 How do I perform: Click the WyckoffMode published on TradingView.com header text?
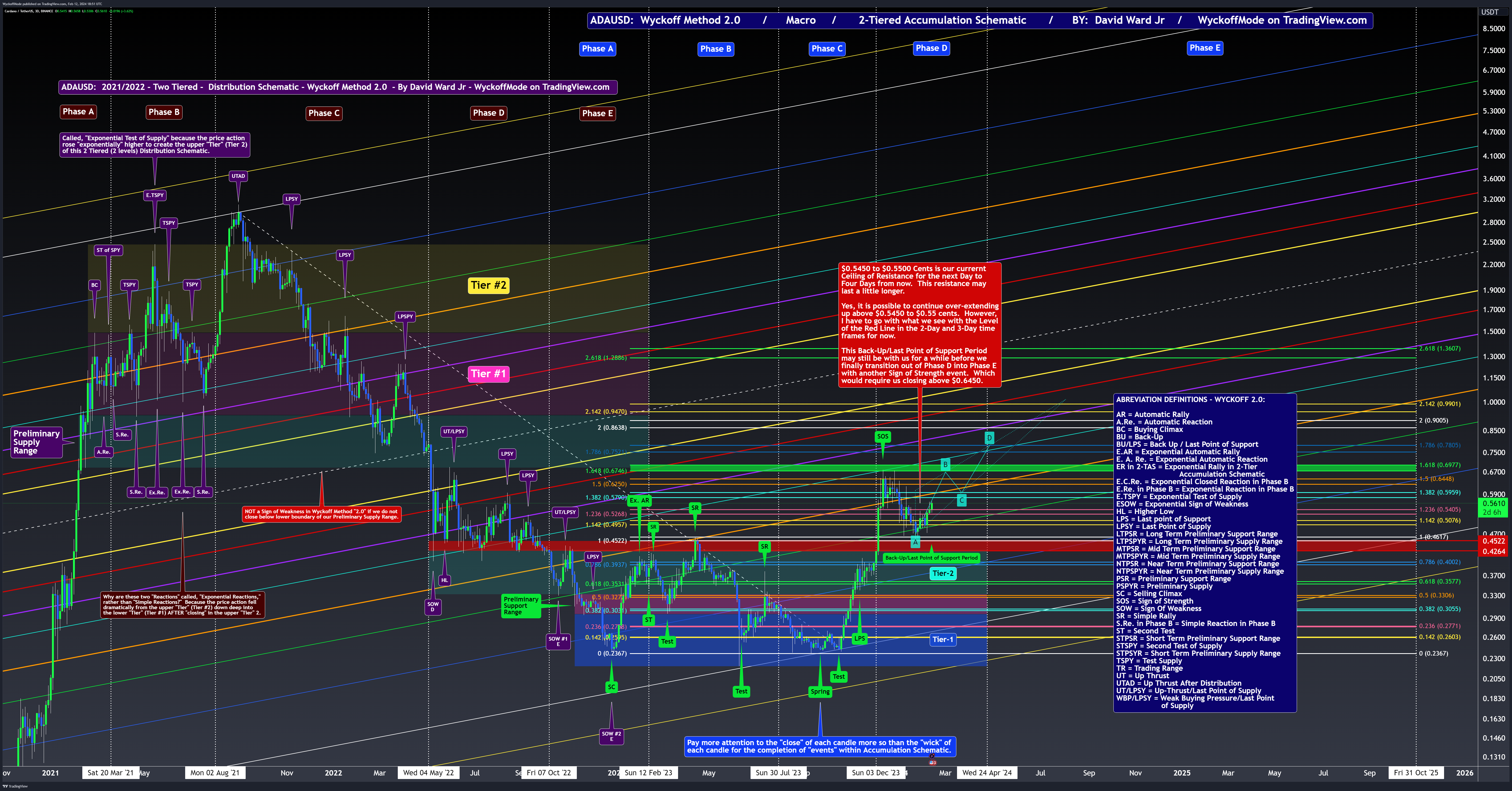(x=52, y=3)
